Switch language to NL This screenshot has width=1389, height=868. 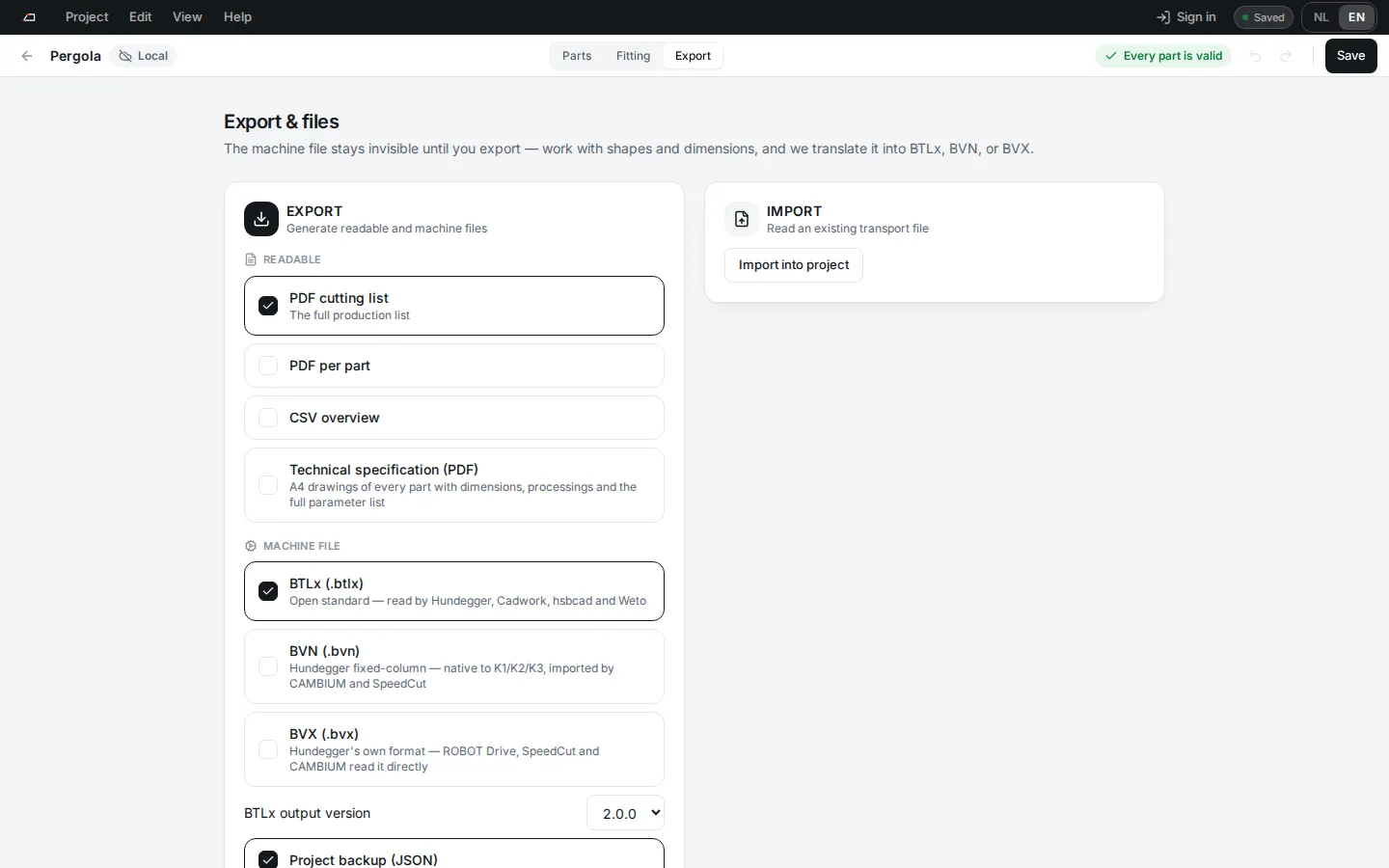coord(1321,17)
